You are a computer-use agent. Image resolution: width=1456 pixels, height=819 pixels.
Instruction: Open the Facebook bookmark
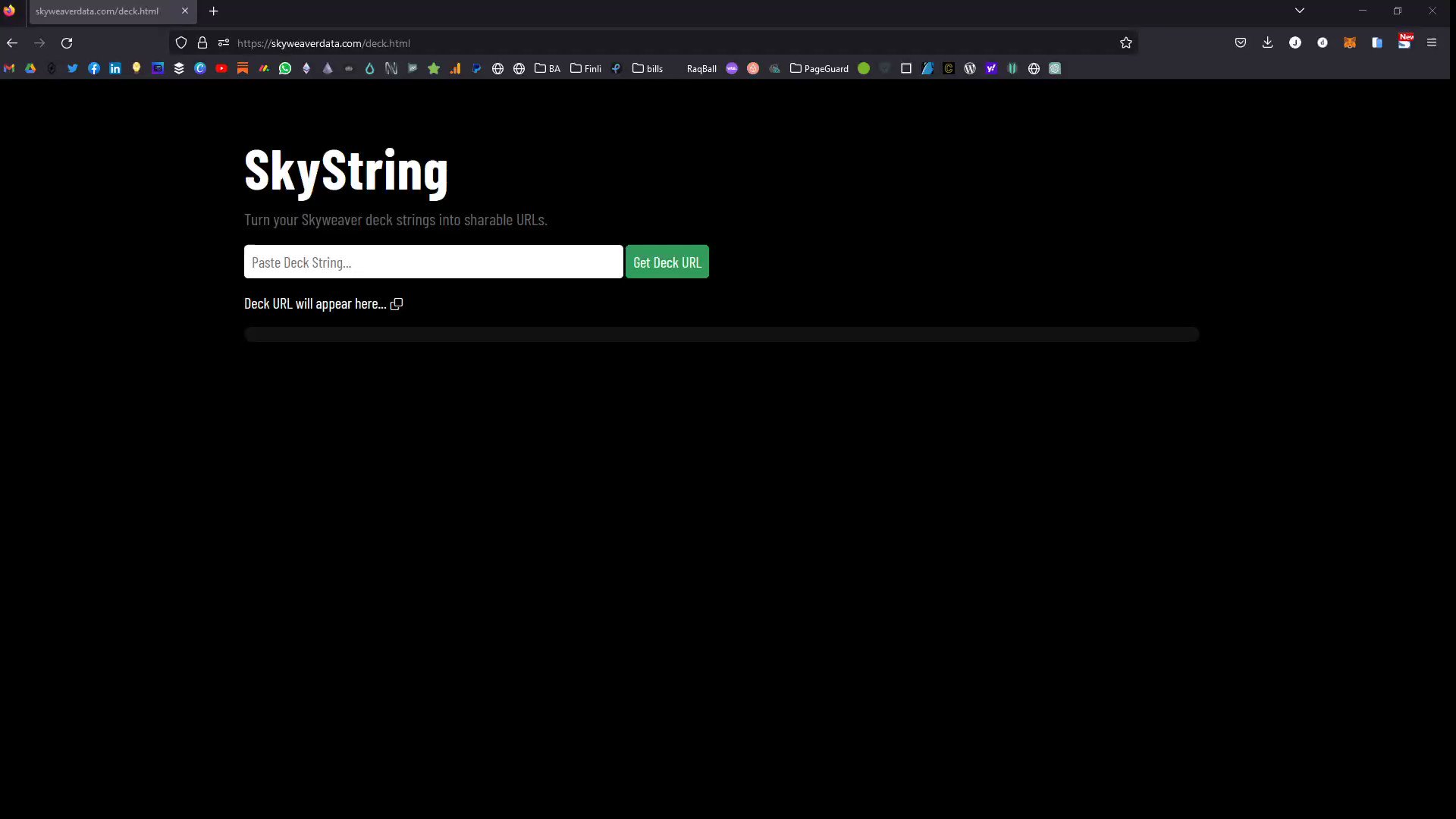coord(94,68)
